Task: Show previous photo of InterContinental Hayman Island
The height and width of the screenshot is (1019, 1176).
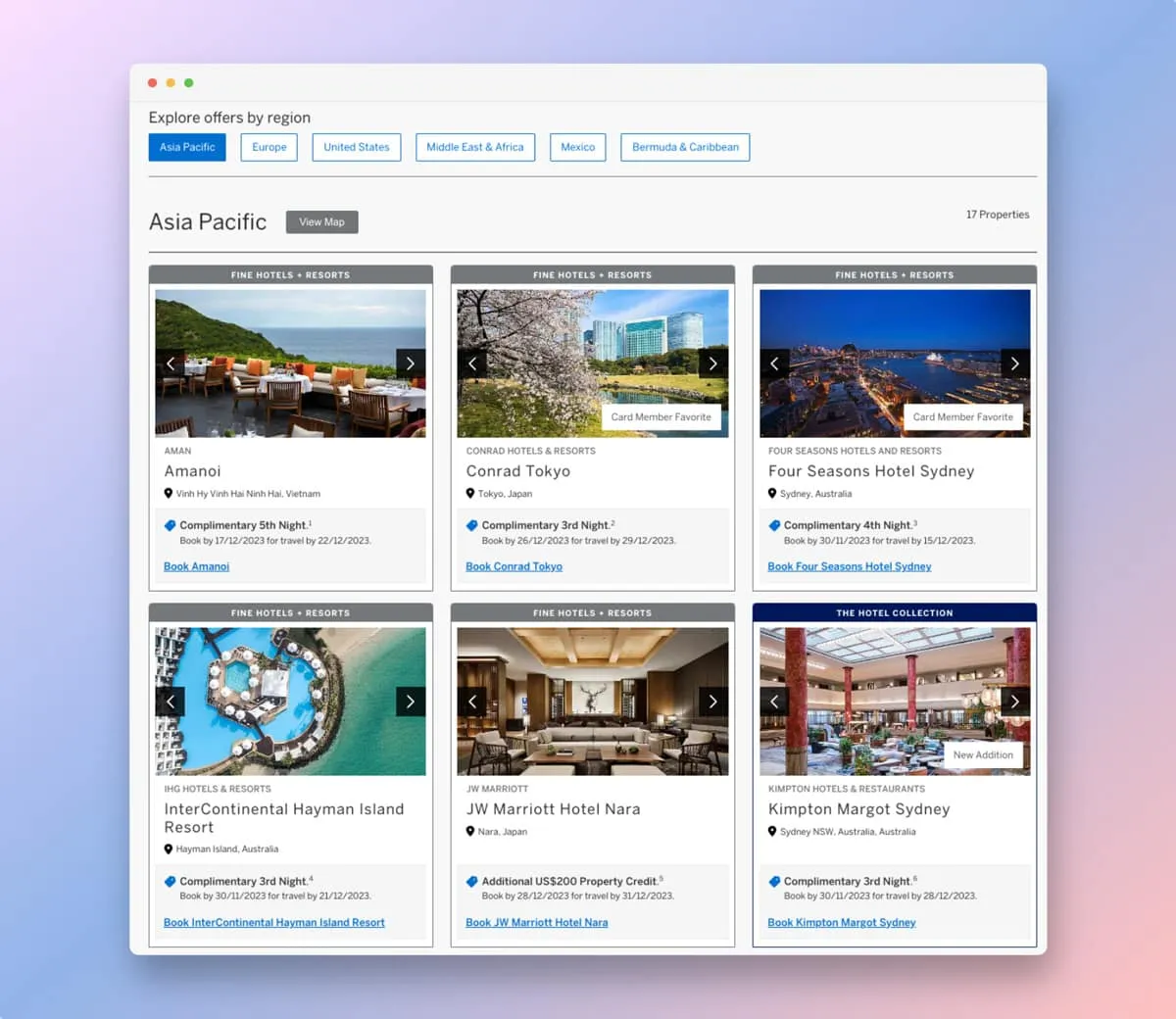Action: [171, 702]
